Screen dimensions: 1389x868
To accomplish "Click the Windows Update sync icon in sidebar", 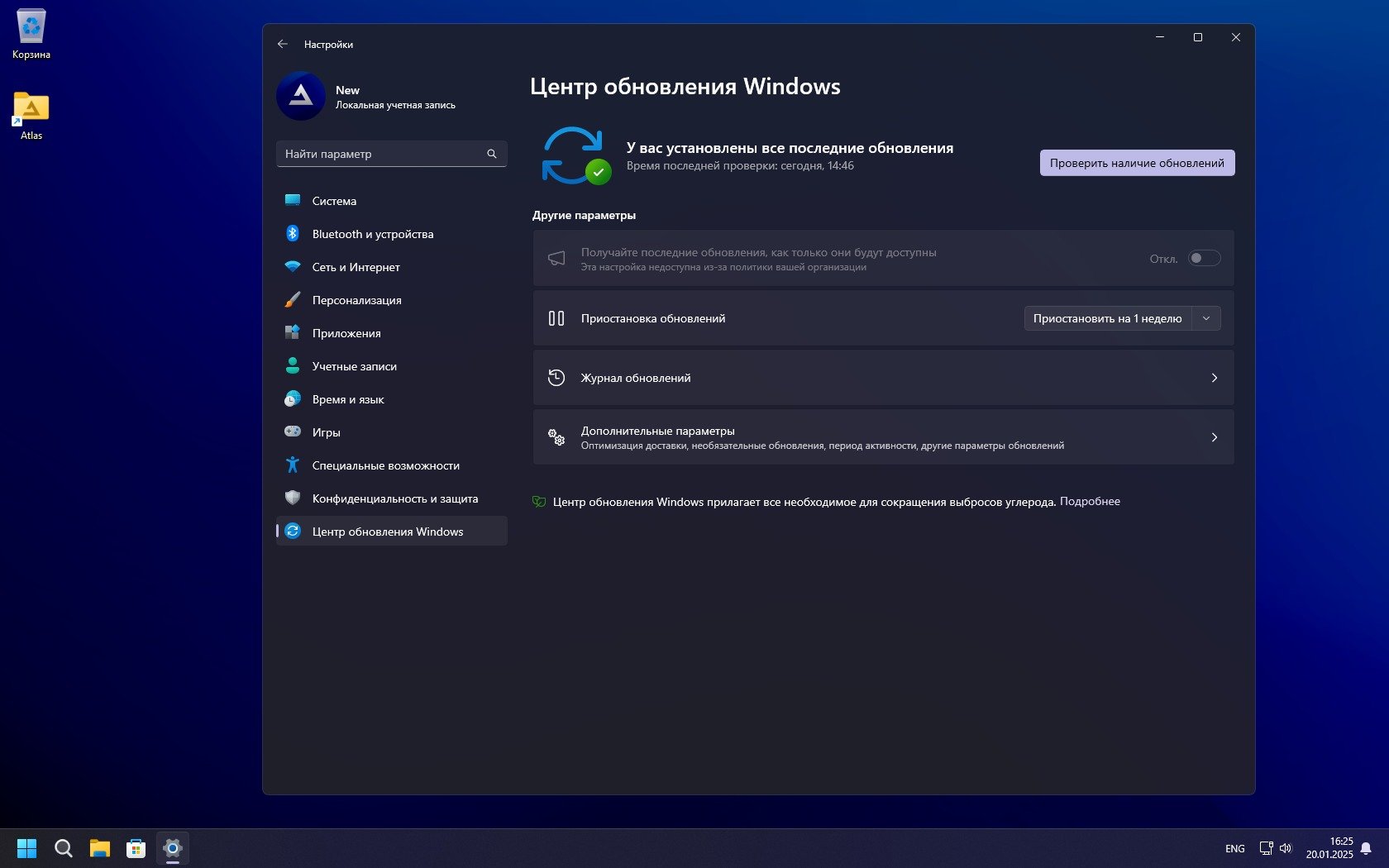I will pyautogui.click(x=293, y=531).
